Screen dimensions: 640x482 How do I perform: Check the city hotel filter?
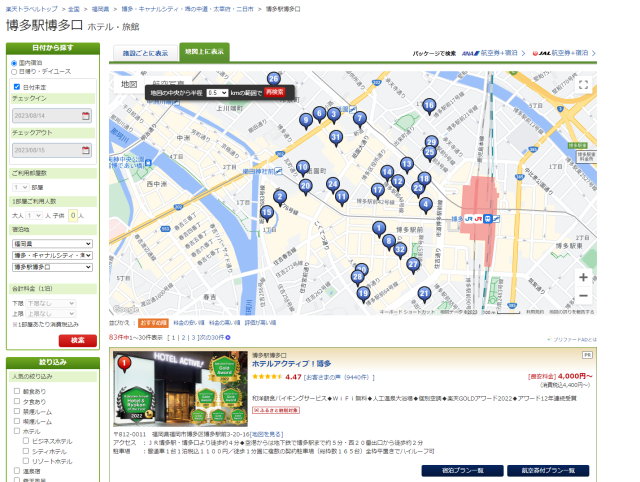tap(26, 451)
